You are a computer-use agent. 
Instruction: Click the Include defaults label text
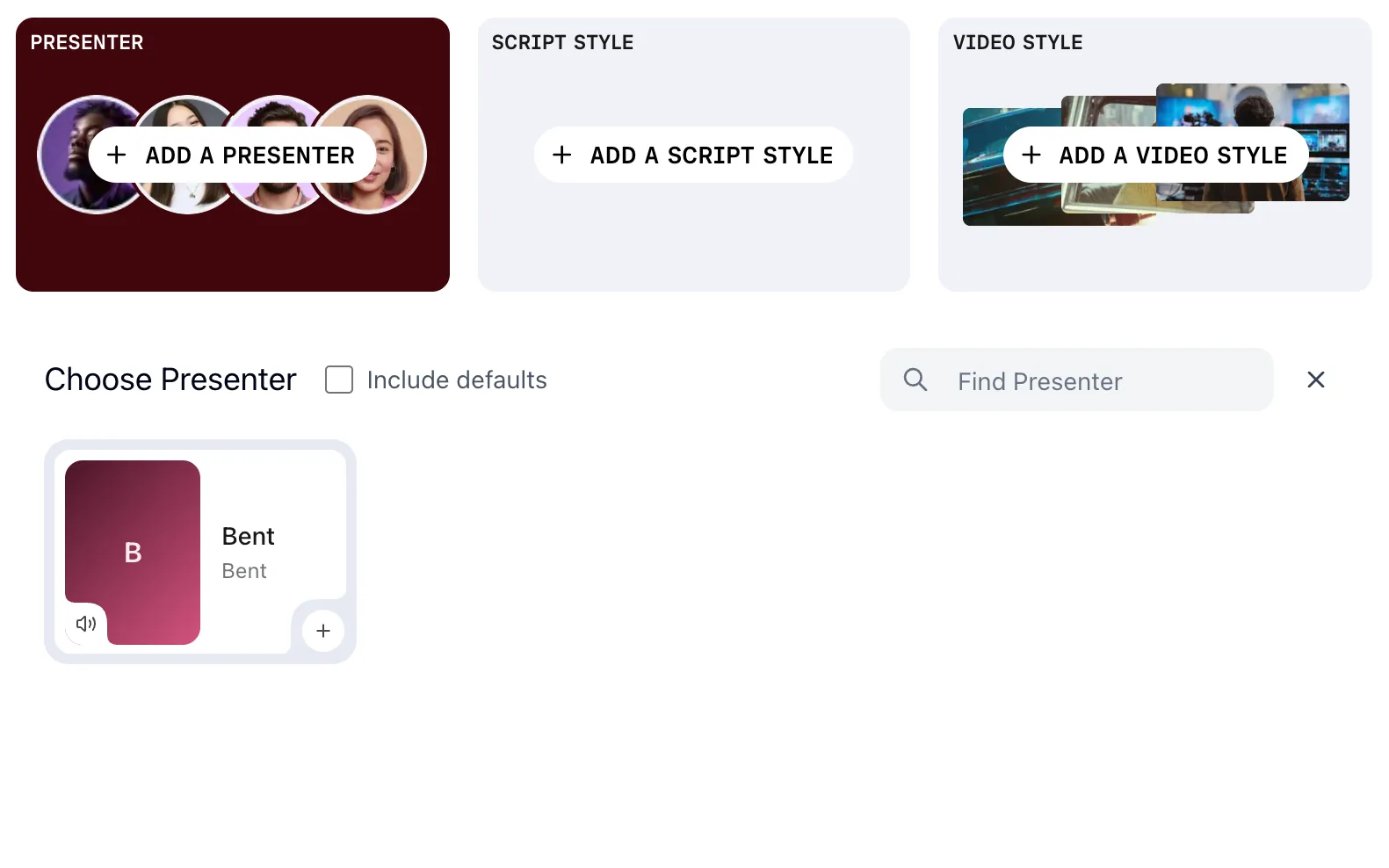pos(457,380)
